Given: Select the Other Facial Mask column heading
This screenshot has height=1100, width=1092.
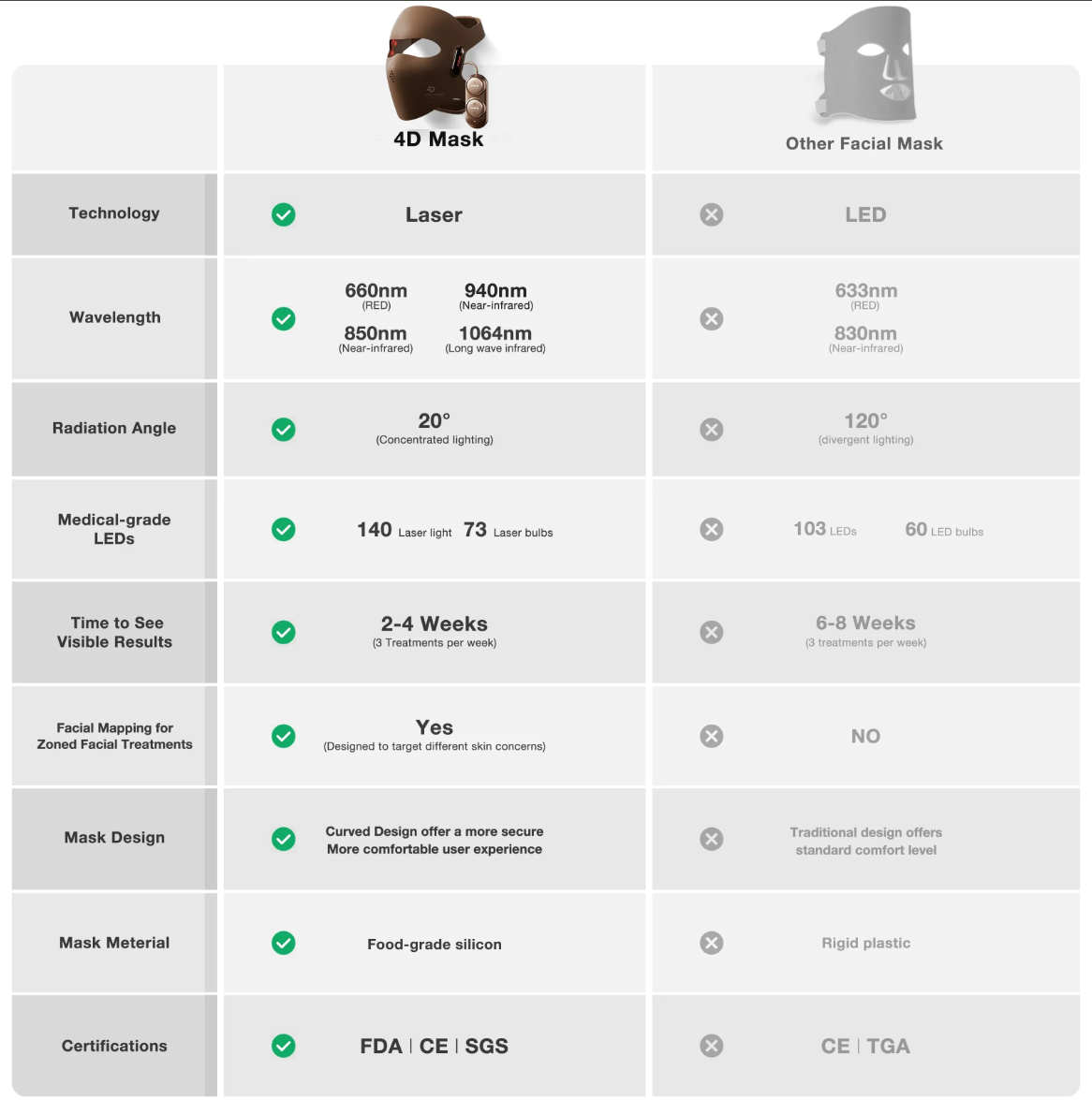Looking at the screenshot, I should click(863, 143).
